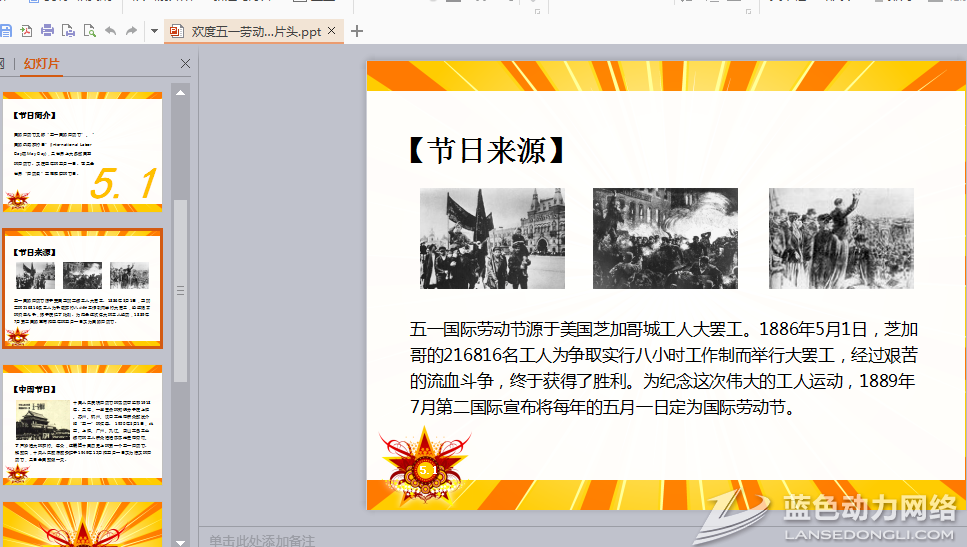Select the 节日简介 slide thumbnail

pyautogui.click(x=82, y=152)
